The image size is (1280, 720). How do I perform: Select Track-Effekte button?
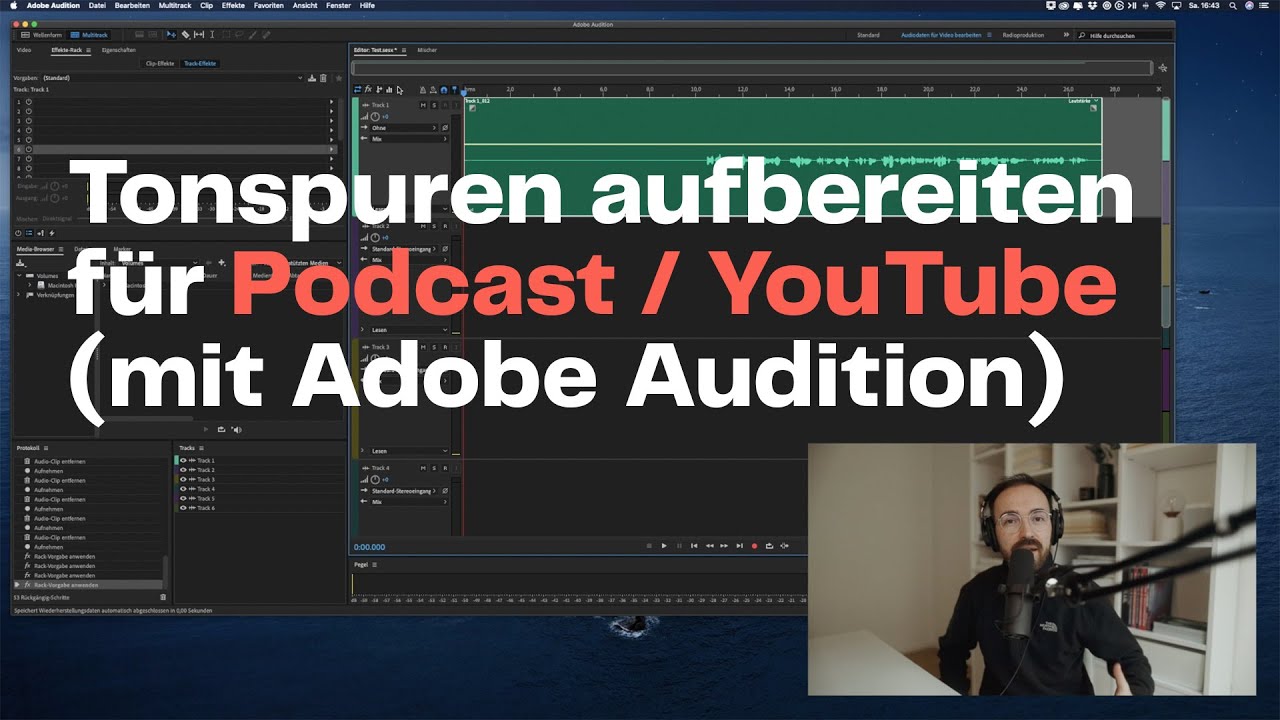(x=200, y=63)
